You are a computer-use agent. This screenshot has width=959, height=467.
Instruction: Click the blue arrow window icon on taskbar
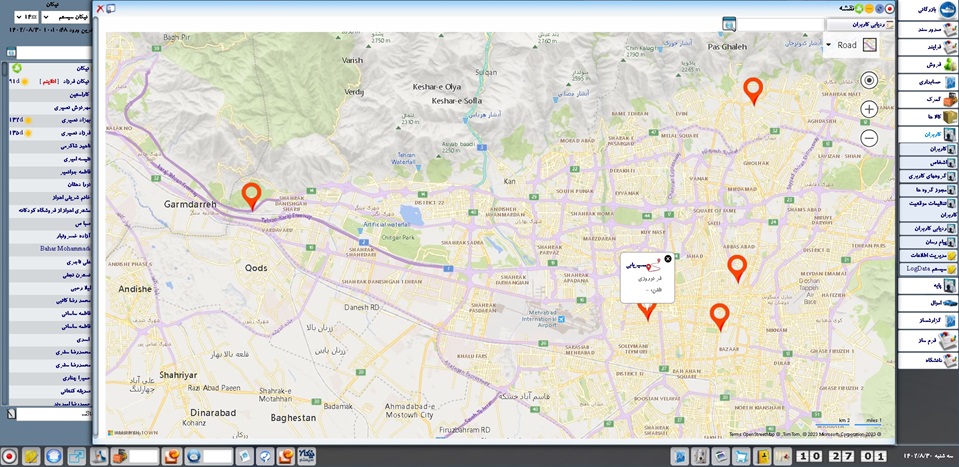77,455
